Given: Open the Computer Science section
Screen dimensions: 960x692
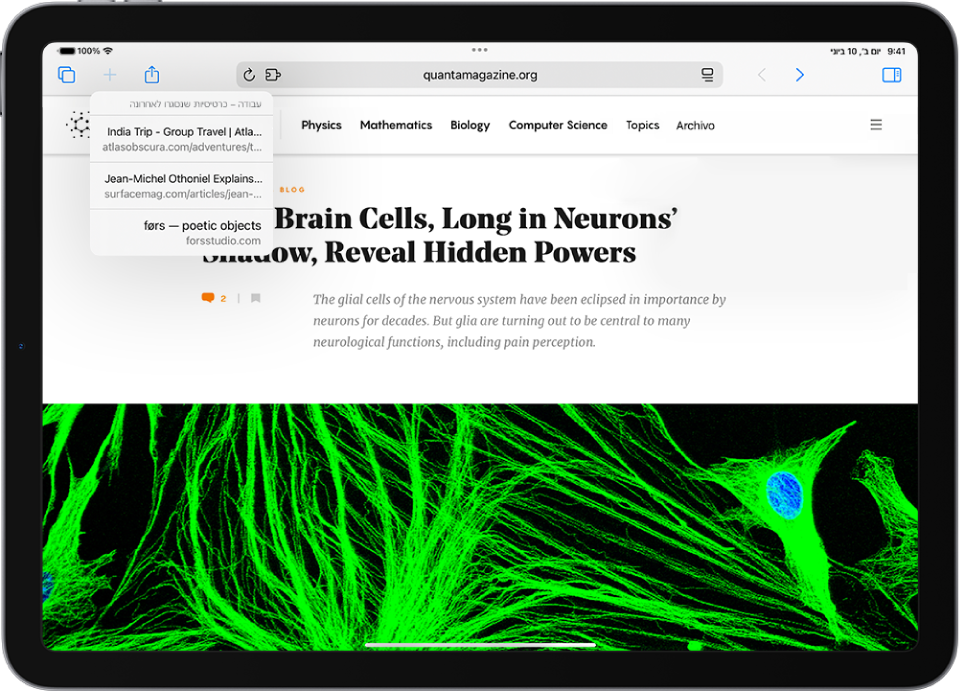Looking at the screenshot, I should 558,125.
